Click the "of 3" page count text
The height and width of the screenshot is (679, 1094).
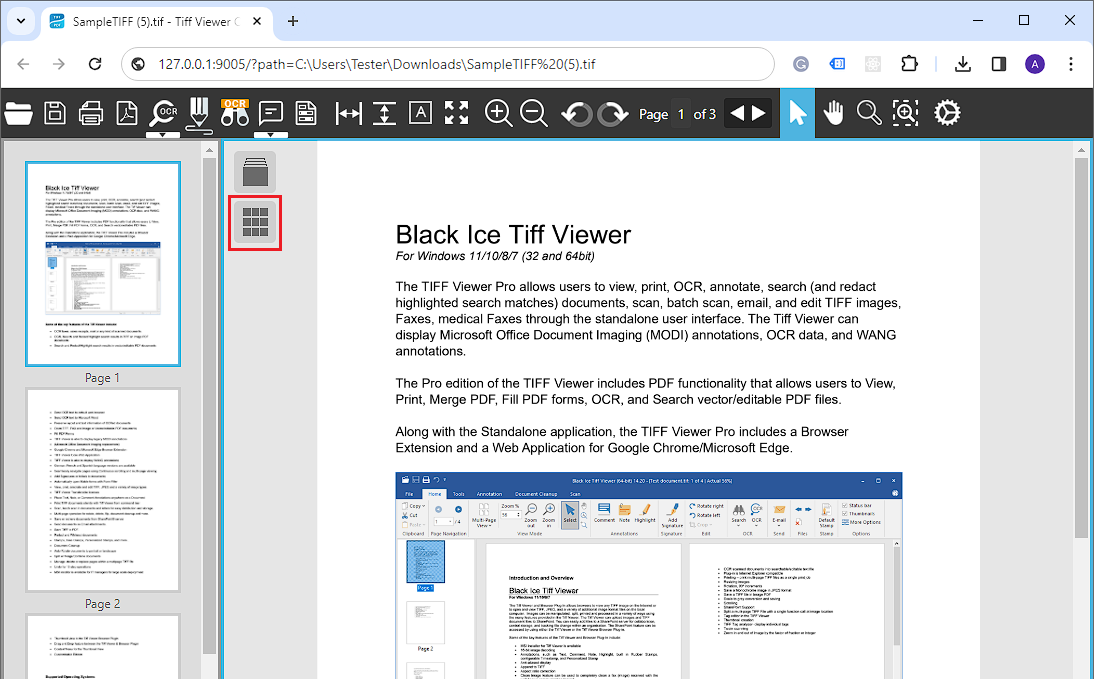tap(705, 114)
